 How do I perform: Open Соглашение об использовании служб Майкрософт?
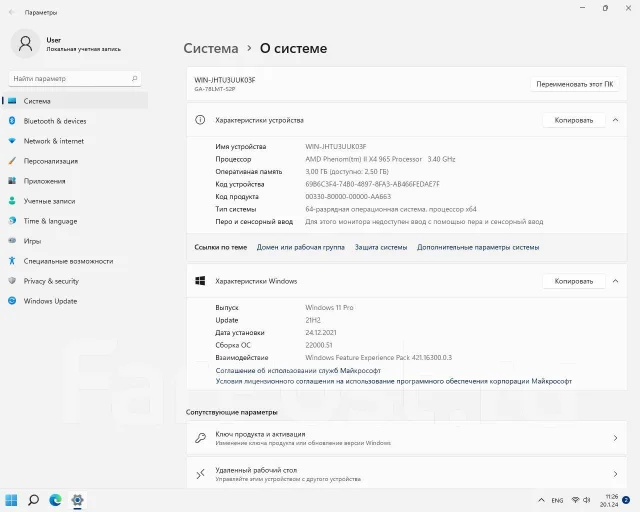pyautogui.click(x=298, y=370)
